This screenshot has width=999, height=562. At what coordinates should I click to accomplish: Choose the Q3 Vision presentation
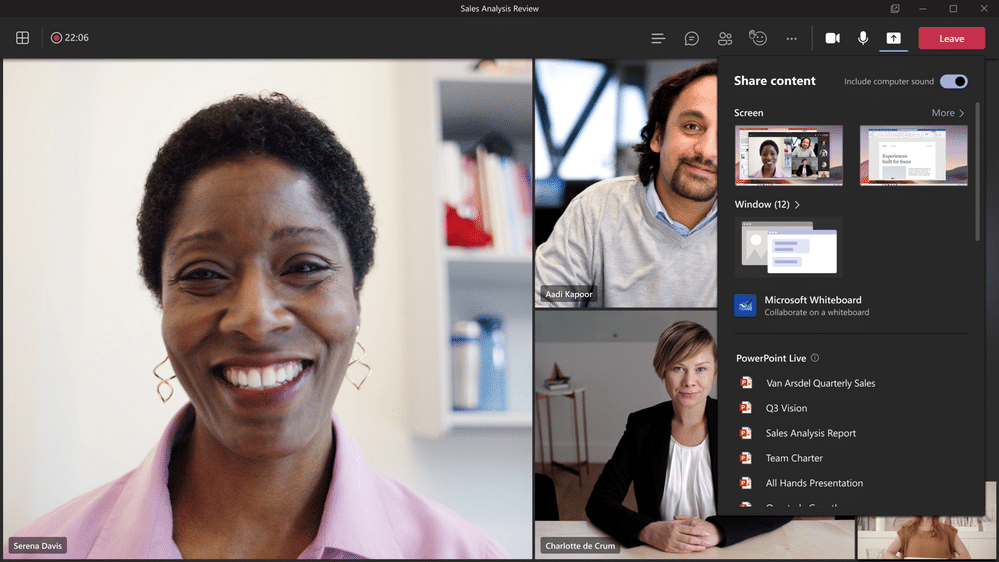point(786,408)
